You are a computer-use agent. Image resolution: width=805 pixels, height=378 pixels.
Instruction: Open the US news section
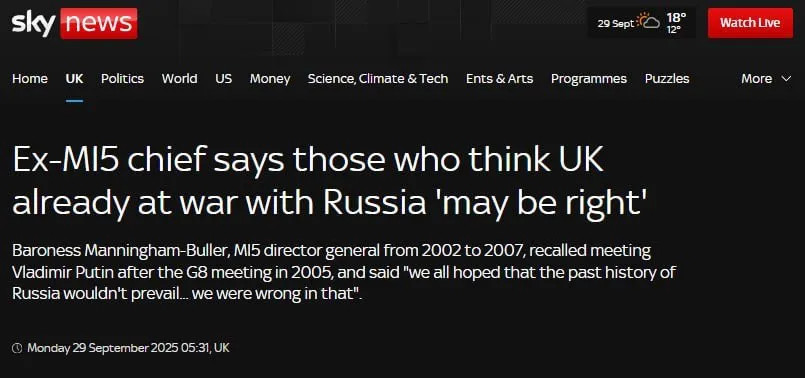[223, 79]
